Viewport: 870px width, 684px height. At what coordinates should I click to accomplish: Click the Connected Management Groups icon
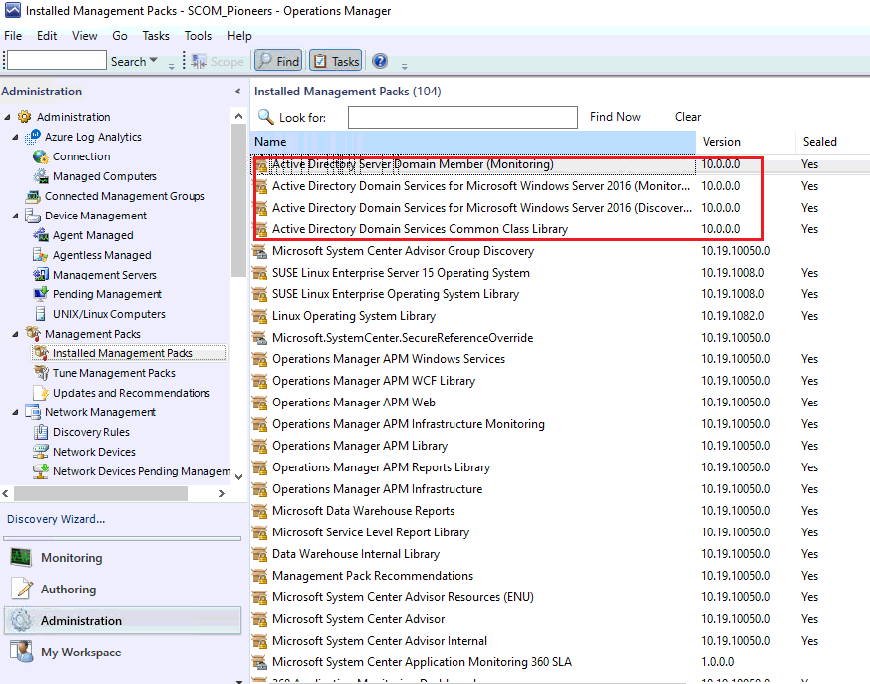pos(33,196)
